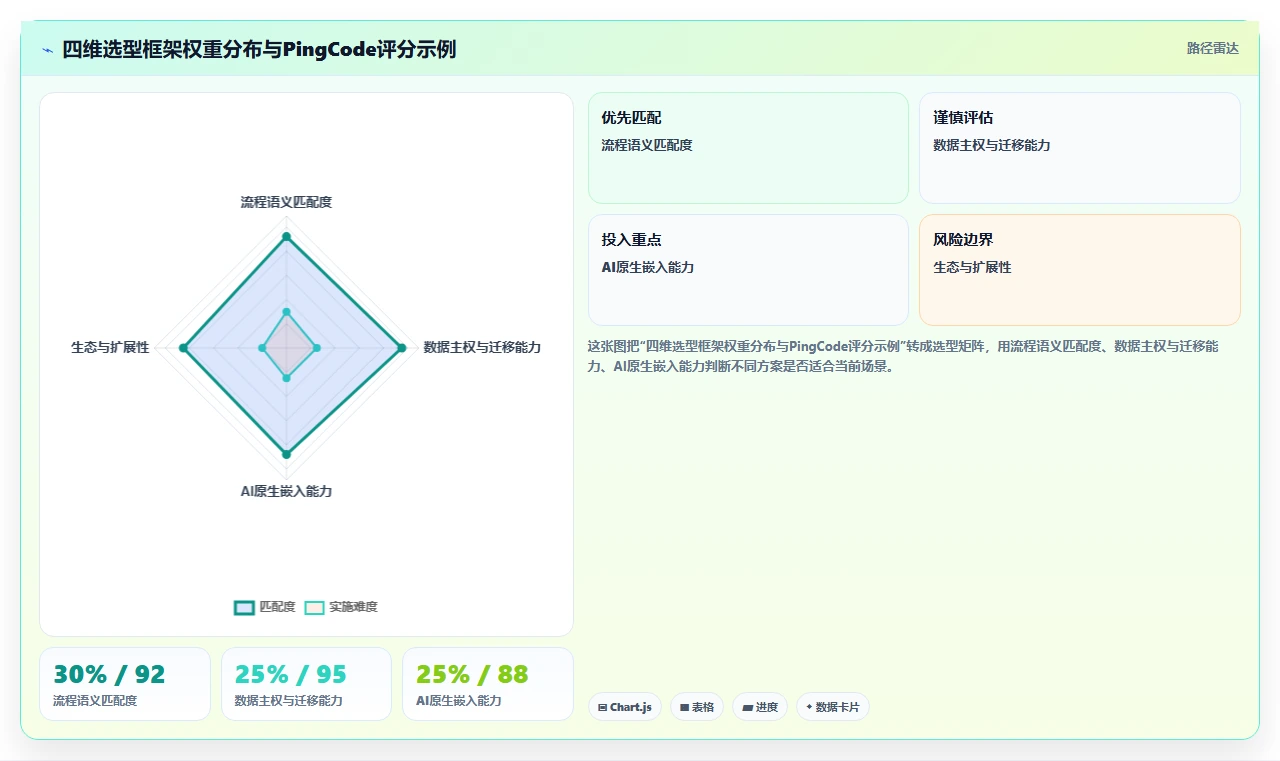Click the right 匹配度 radar data point
Image resolution: width=1280 pixels, height=761 pixels.
401,348
